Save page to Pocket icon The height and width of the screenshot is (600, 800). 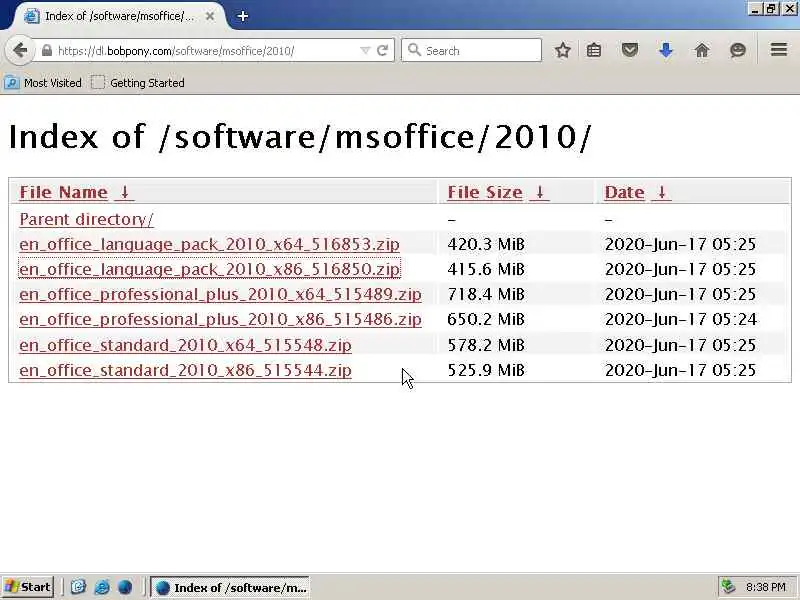point(630,50)
